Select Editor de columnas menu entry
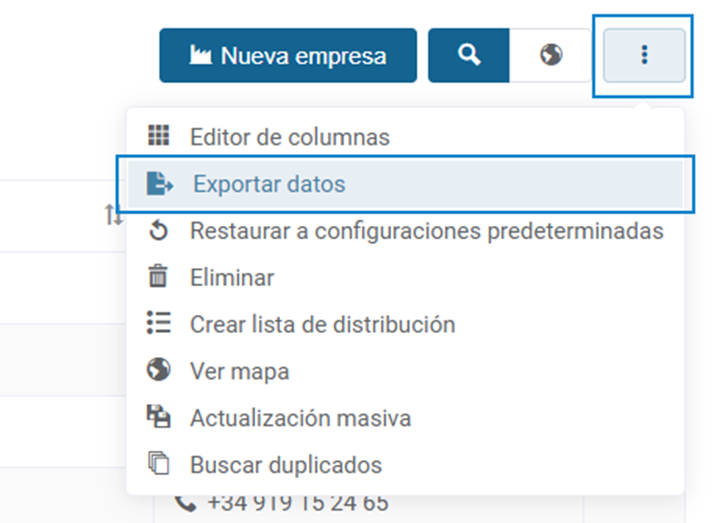The height and width of the screenshot is (523, 714). click(x=405, y=137)
